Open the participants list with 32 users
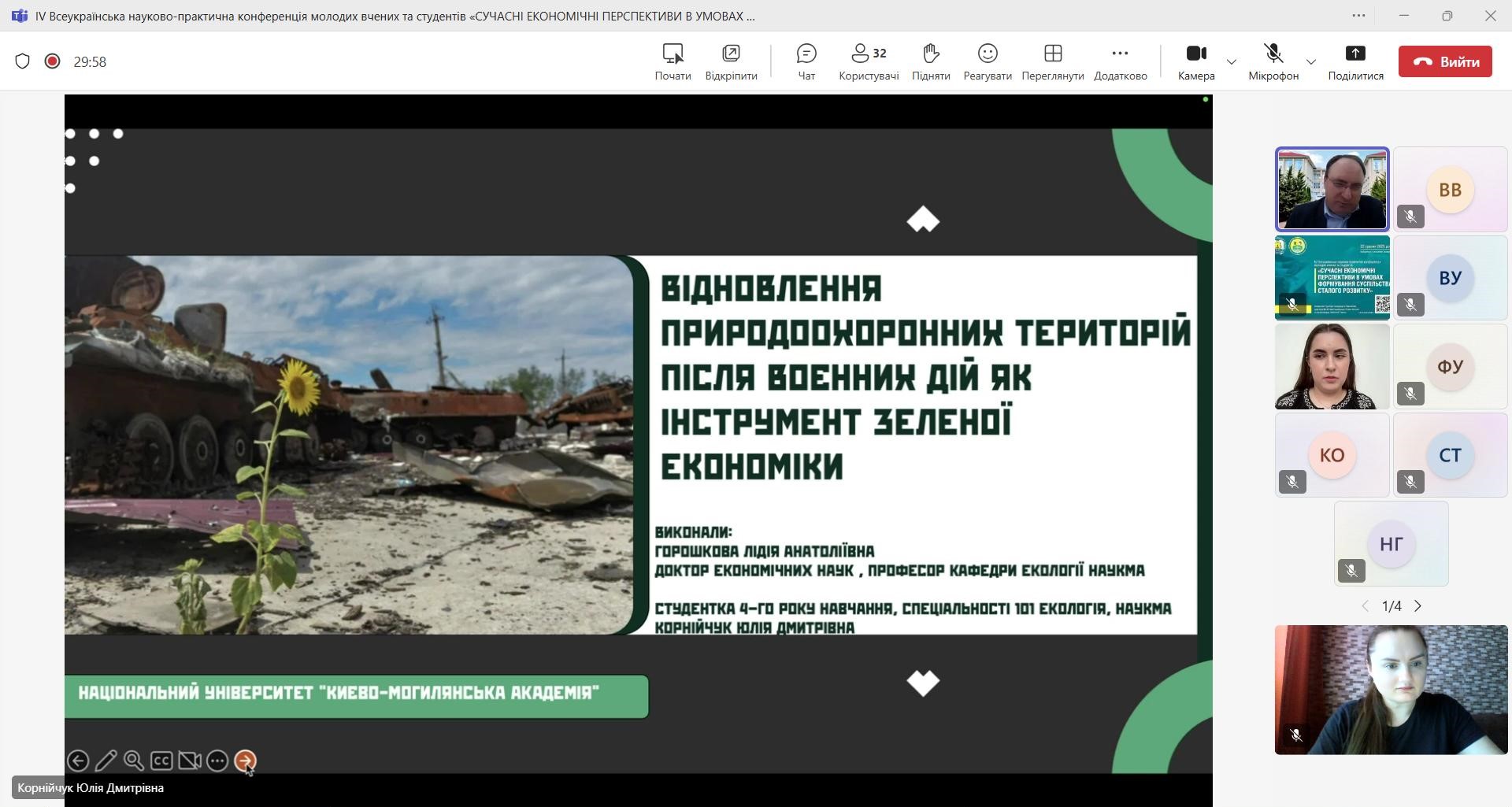 [x=869, y=61]
